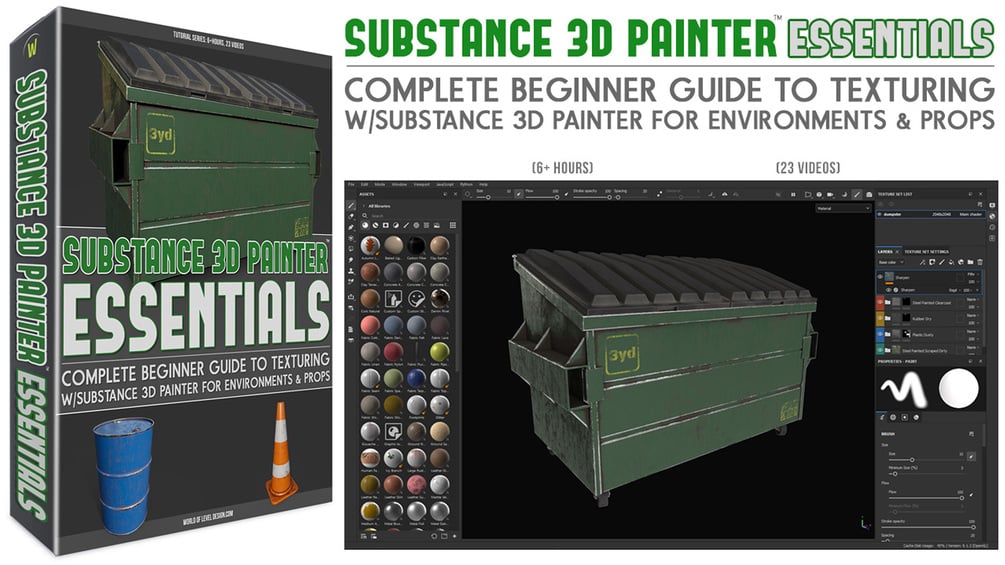Click the video camera icon in viewport toolbar
1005x565 pixels.
point(830,194)
